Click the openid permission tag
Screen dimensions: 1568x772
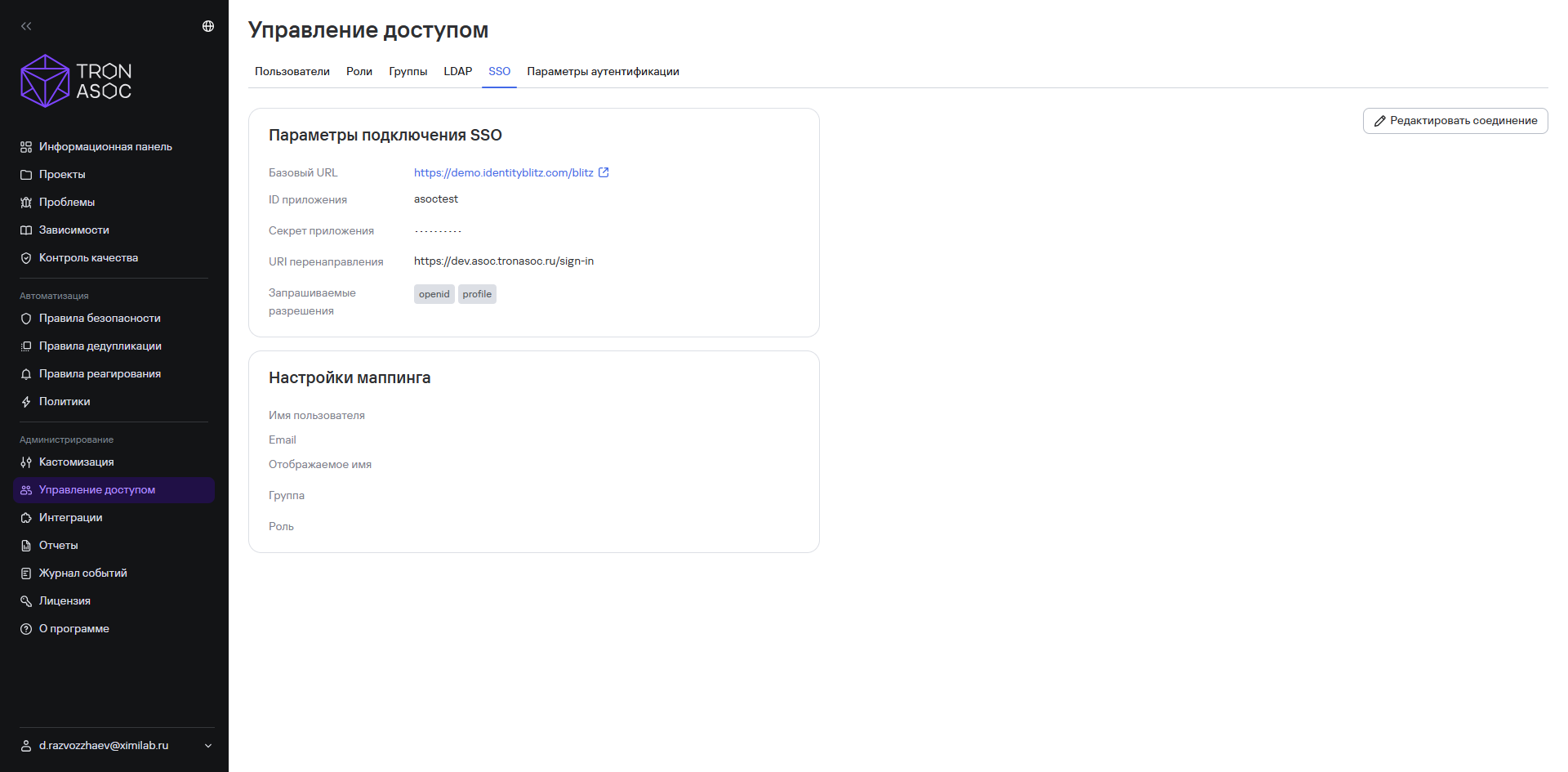[x=434, y=294]
